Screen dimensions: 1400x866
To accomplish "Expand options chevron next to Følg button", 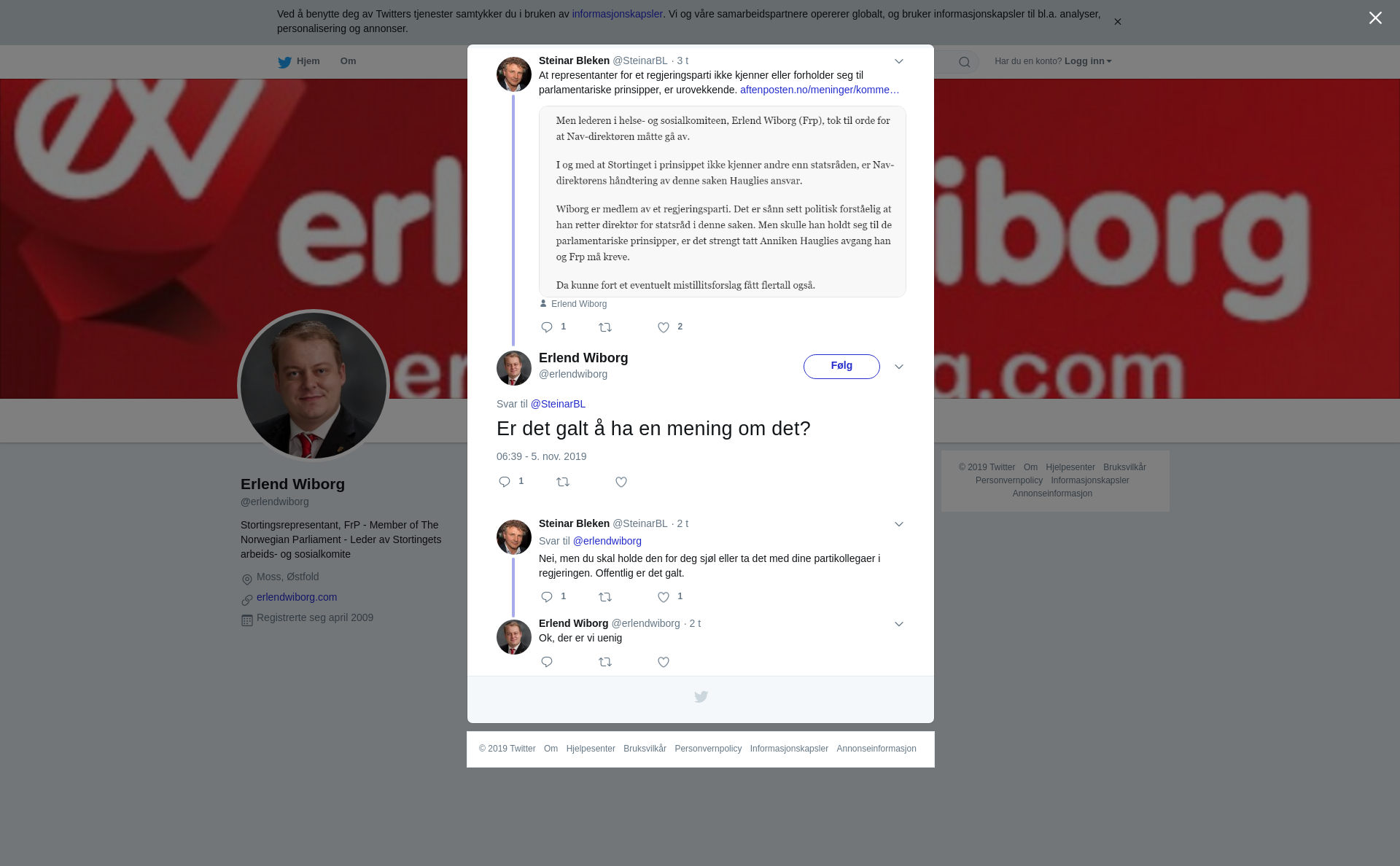I will (899, 367).
